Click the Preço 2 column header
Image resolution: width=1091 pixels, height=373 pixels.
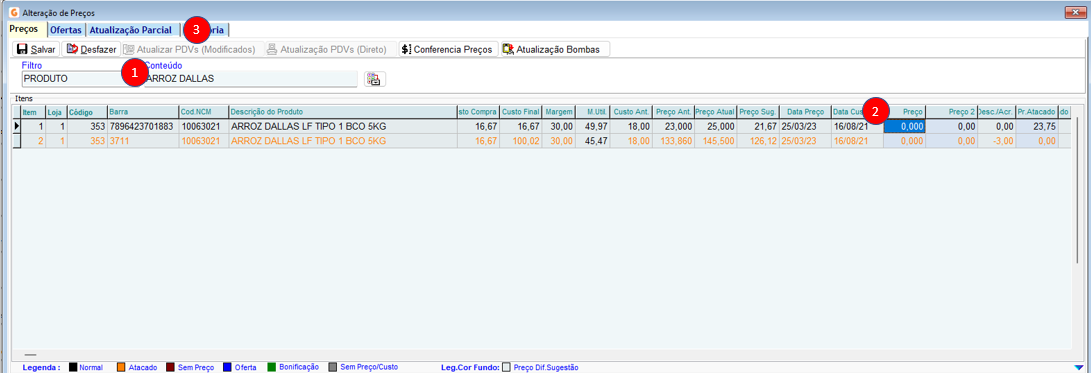click(x=951, y=112)
